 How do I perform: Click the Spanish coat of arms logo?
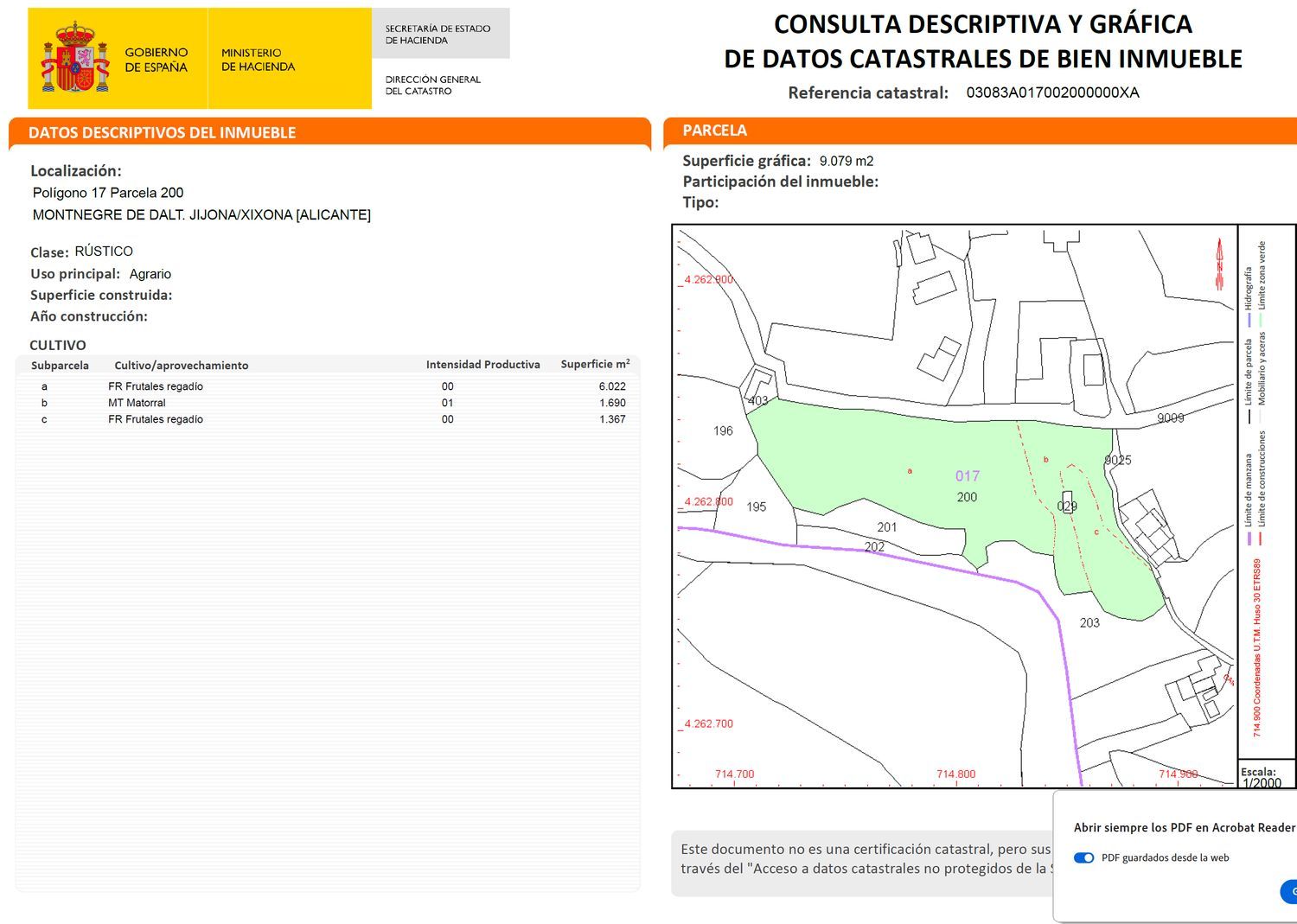click(x=75, y=59)
